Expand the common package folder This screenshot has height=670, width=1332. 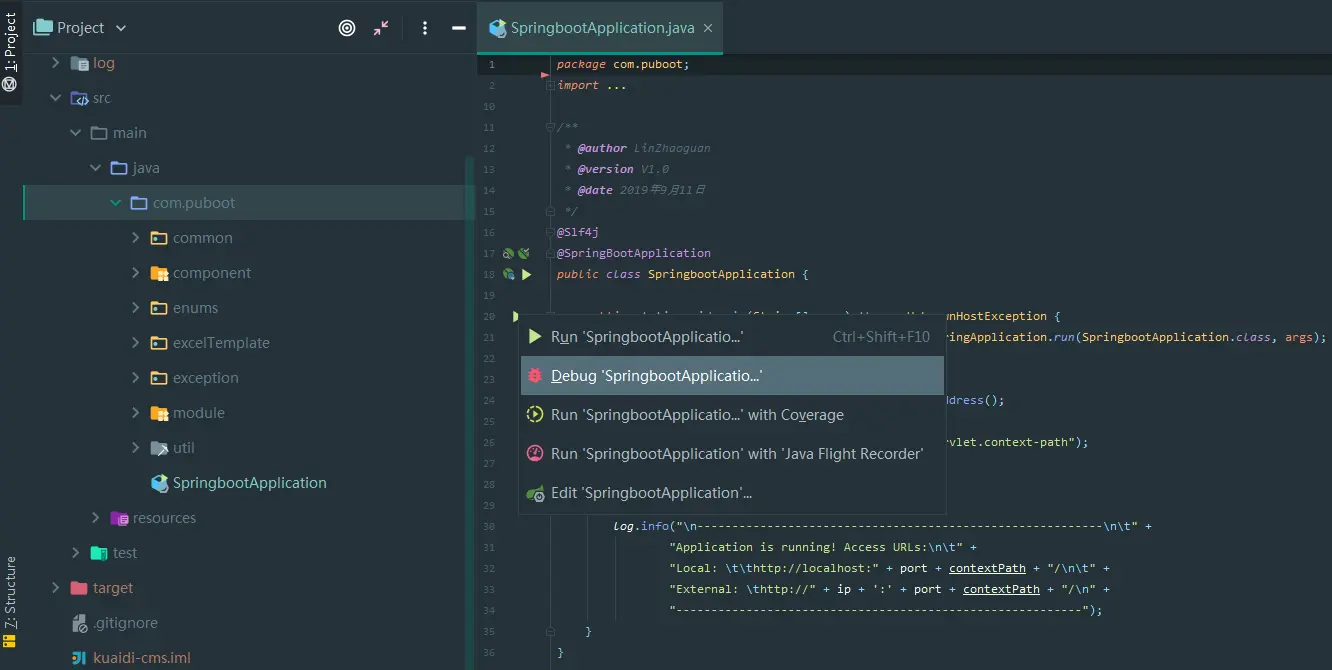tap(136, 238)
